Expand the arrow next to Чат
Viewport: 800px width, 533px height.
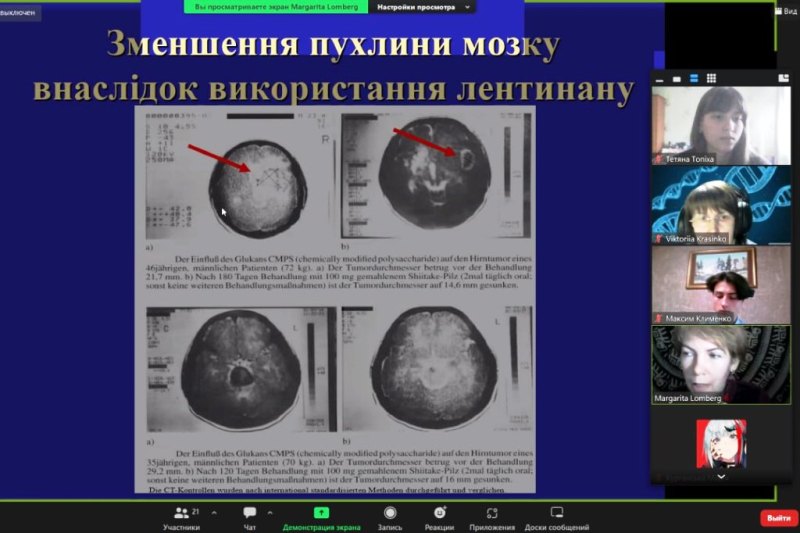[270, 513]
